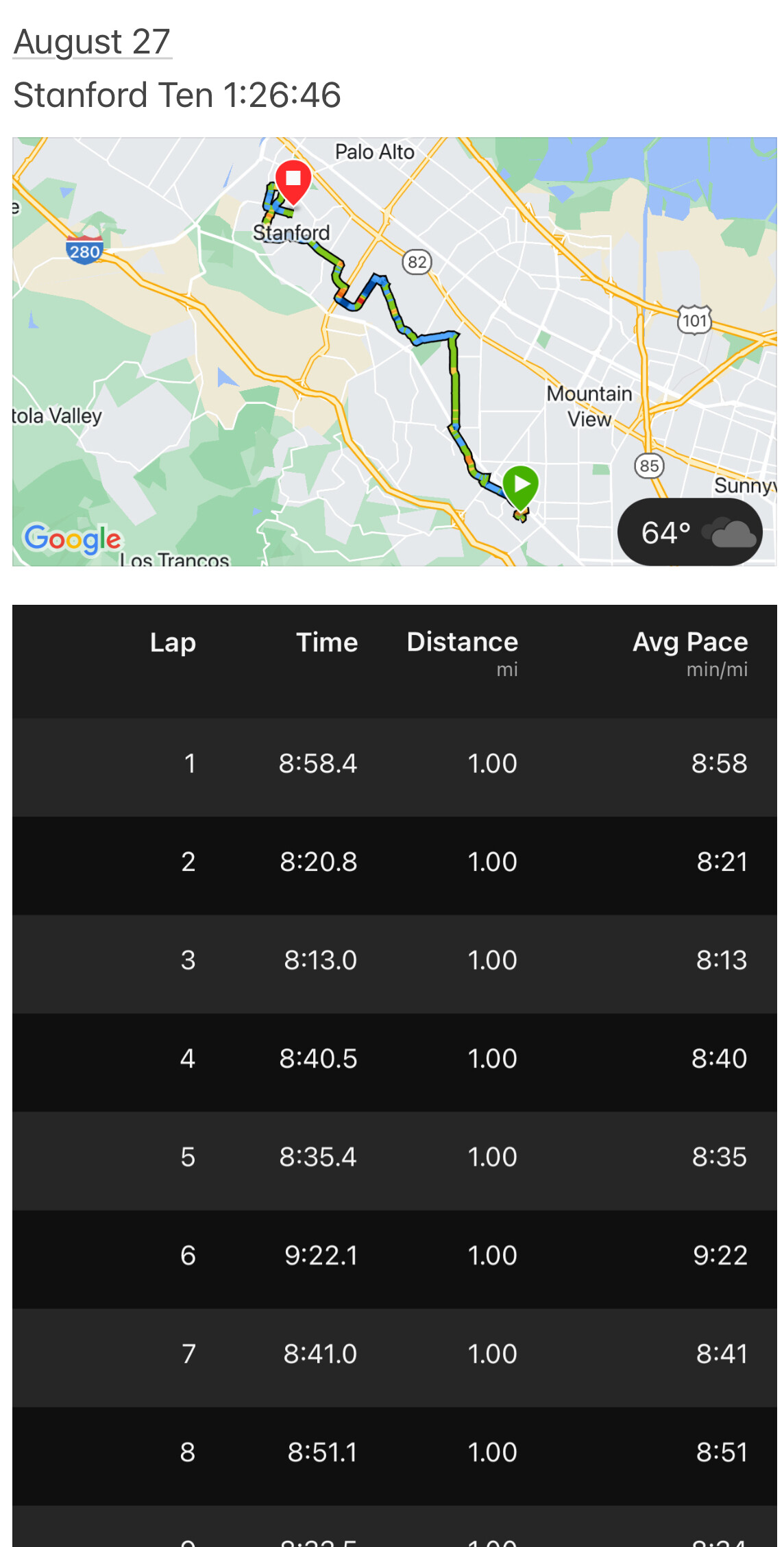Tap the Lap column header
The height and width of the screenshot is (1547, 784).
(173, 643)
